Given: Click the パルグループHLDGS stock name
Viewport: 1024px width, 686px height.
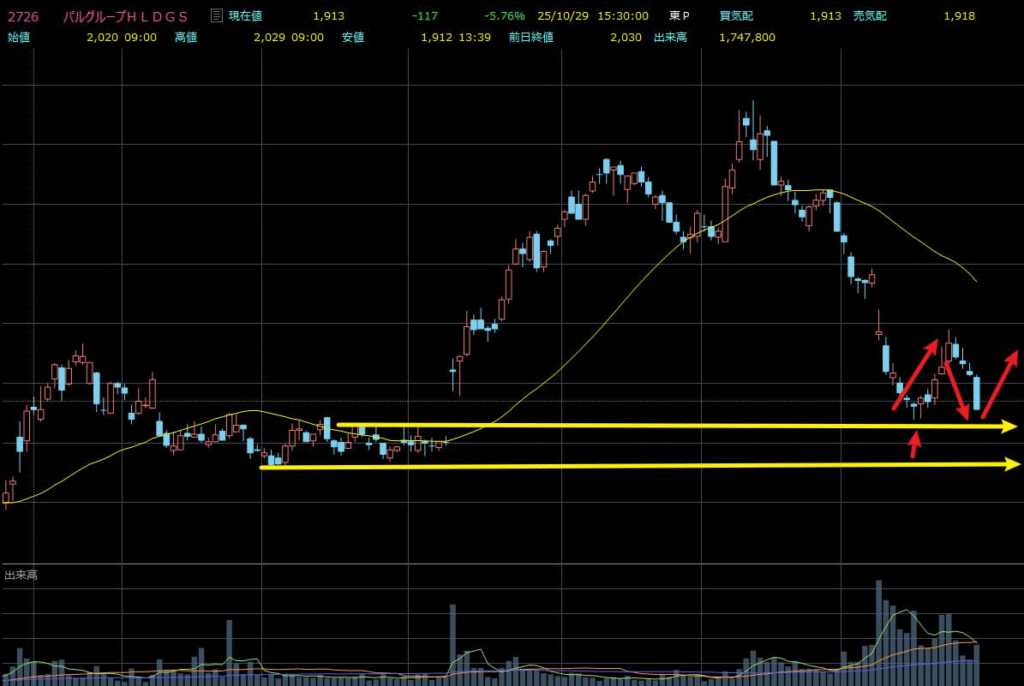Looking at the screenshot, I should (x=124, y=16).
